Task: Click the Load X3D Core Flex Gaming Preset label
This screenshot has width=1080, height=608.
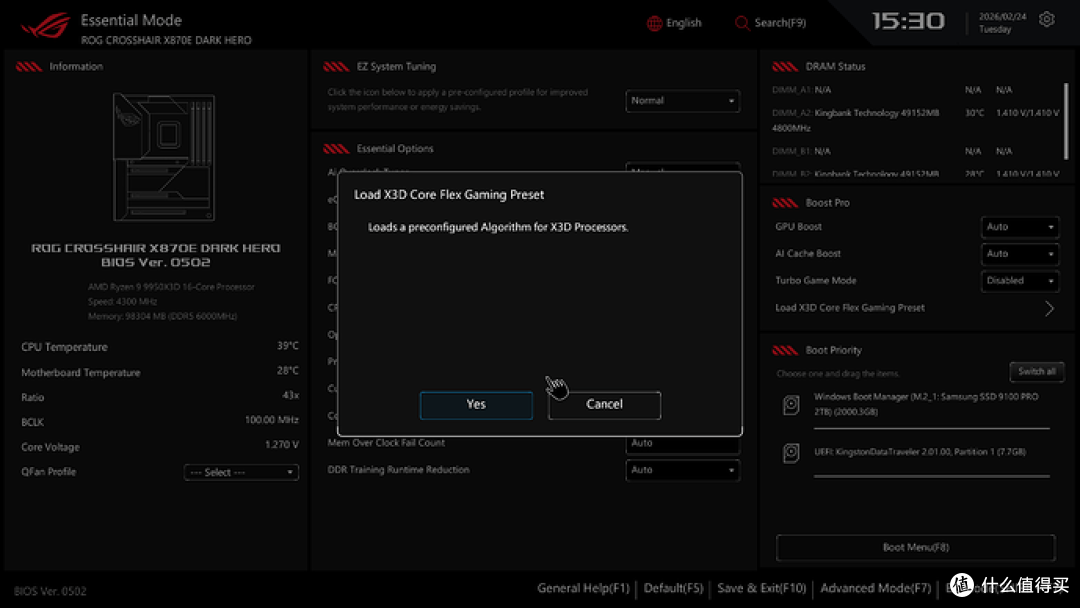Action: [x=849, y=308]
